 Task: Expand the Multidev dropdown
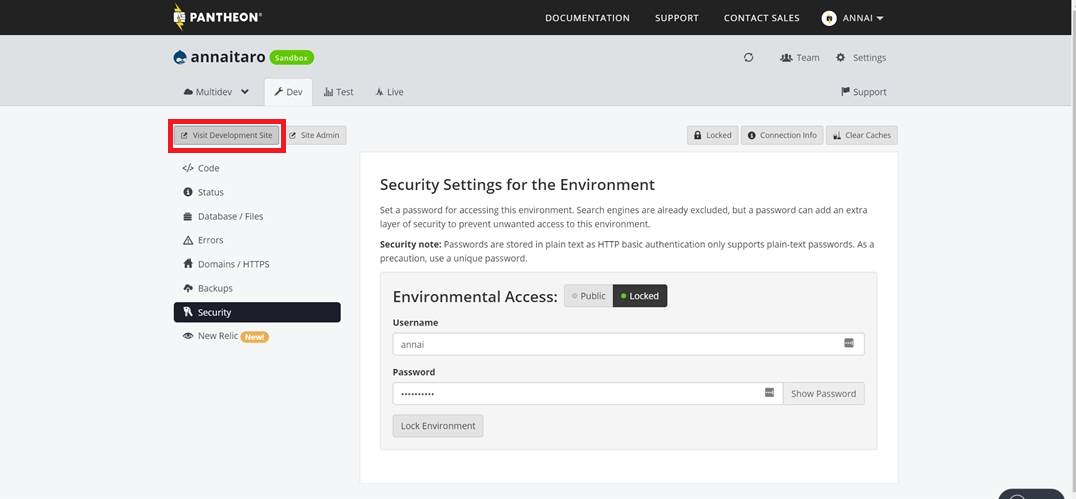[x=216, y=92]
